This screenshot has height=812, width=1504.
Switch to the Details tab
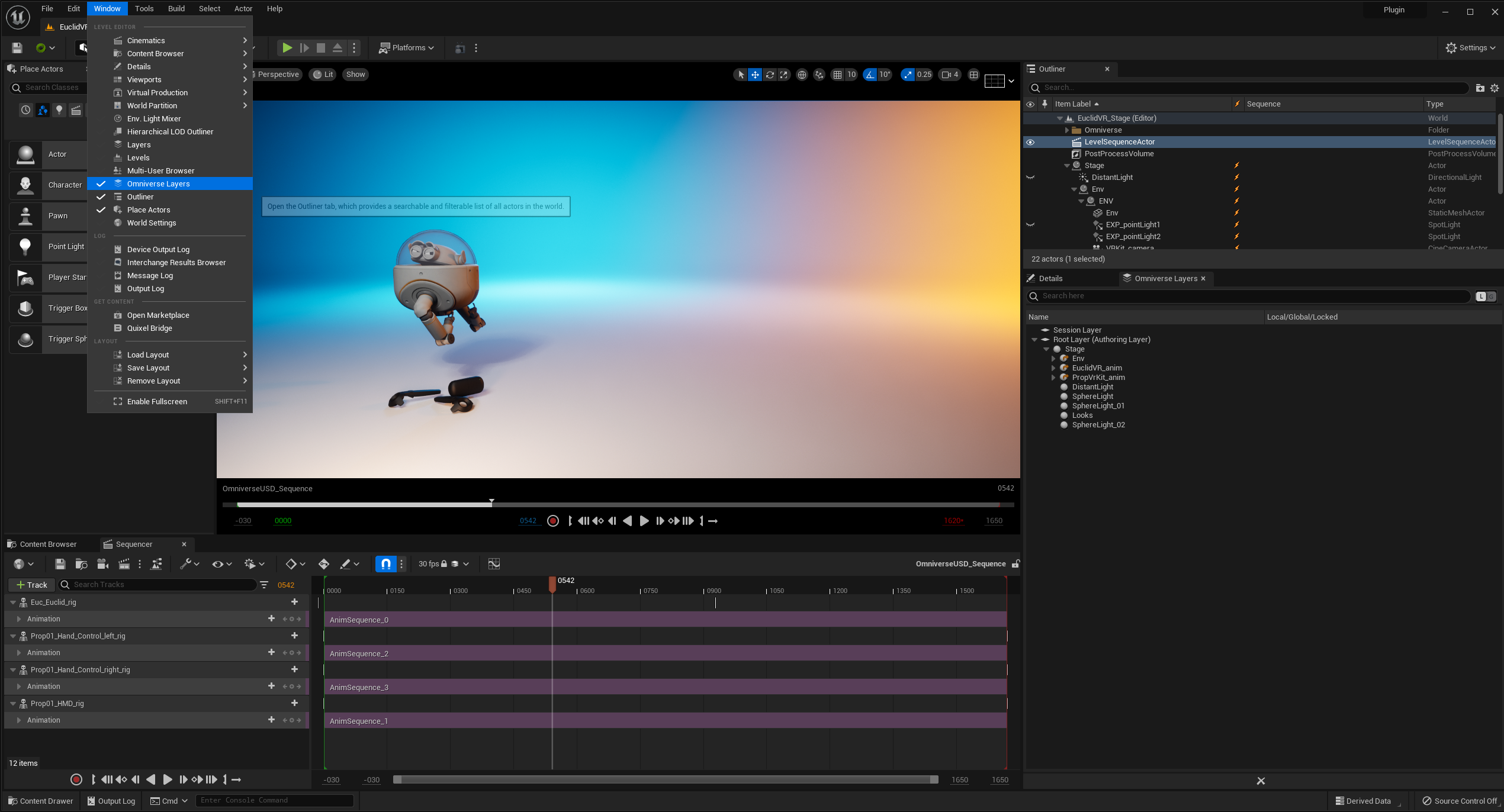point(1045,279)
